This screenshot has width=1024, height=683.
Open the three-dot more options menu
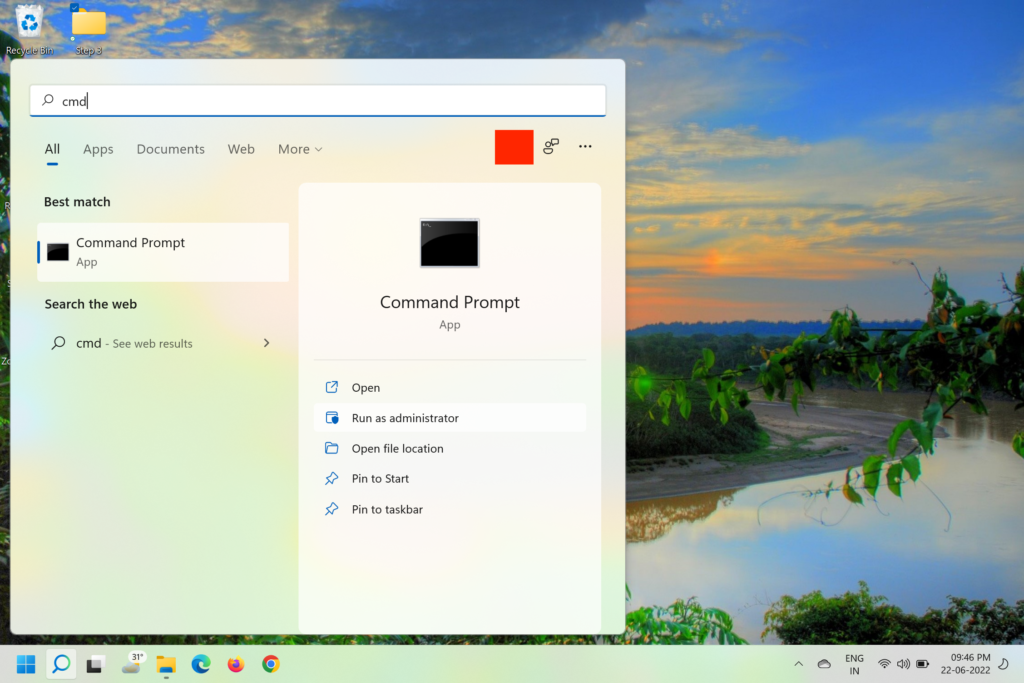click(585, 147)
